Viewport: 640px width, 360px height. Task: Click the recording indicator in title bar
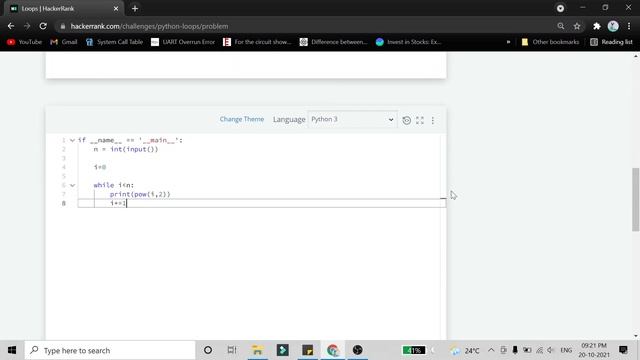(x=560, y=9)
